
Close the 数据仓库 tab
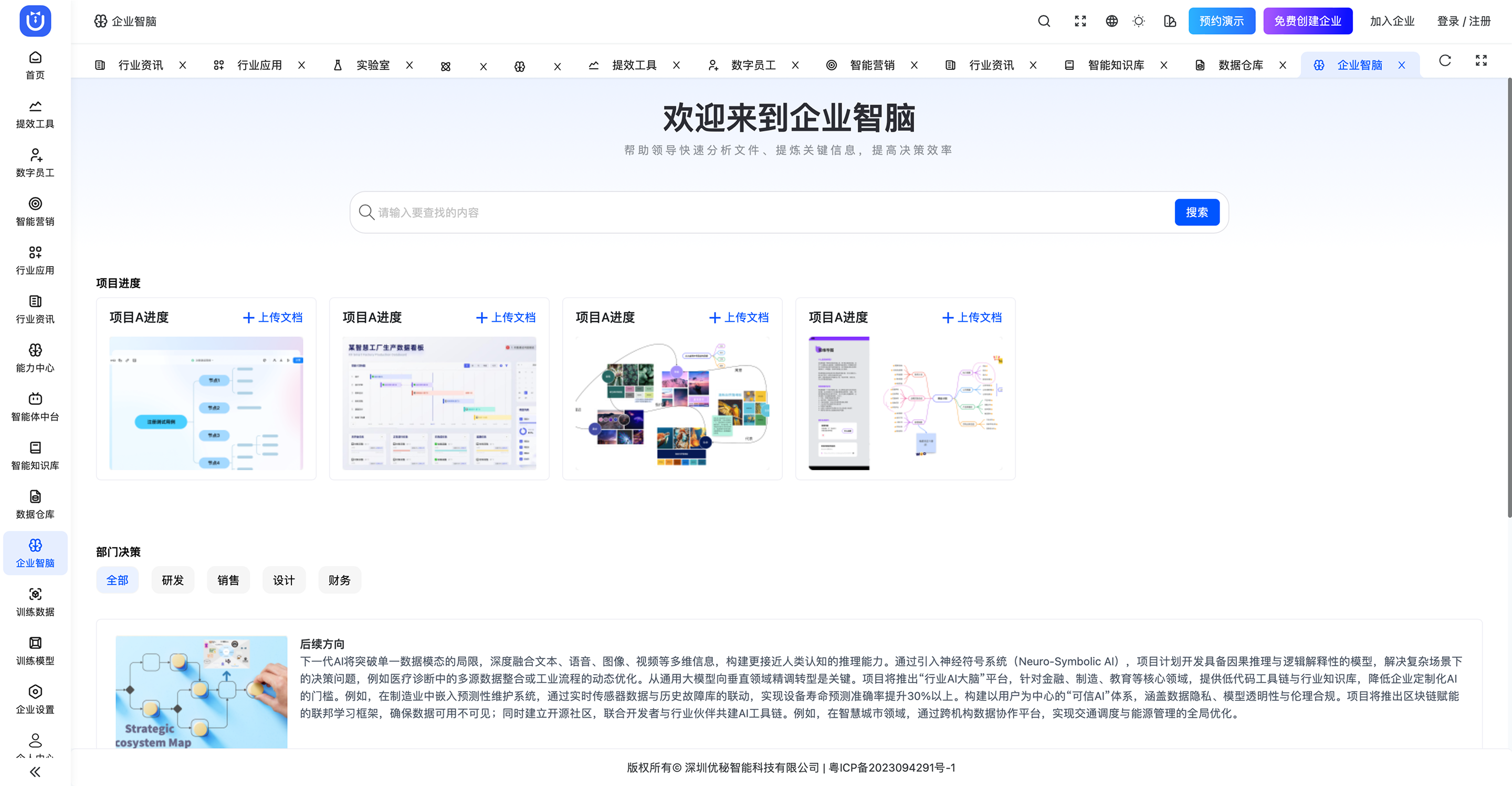point(1283,65)
